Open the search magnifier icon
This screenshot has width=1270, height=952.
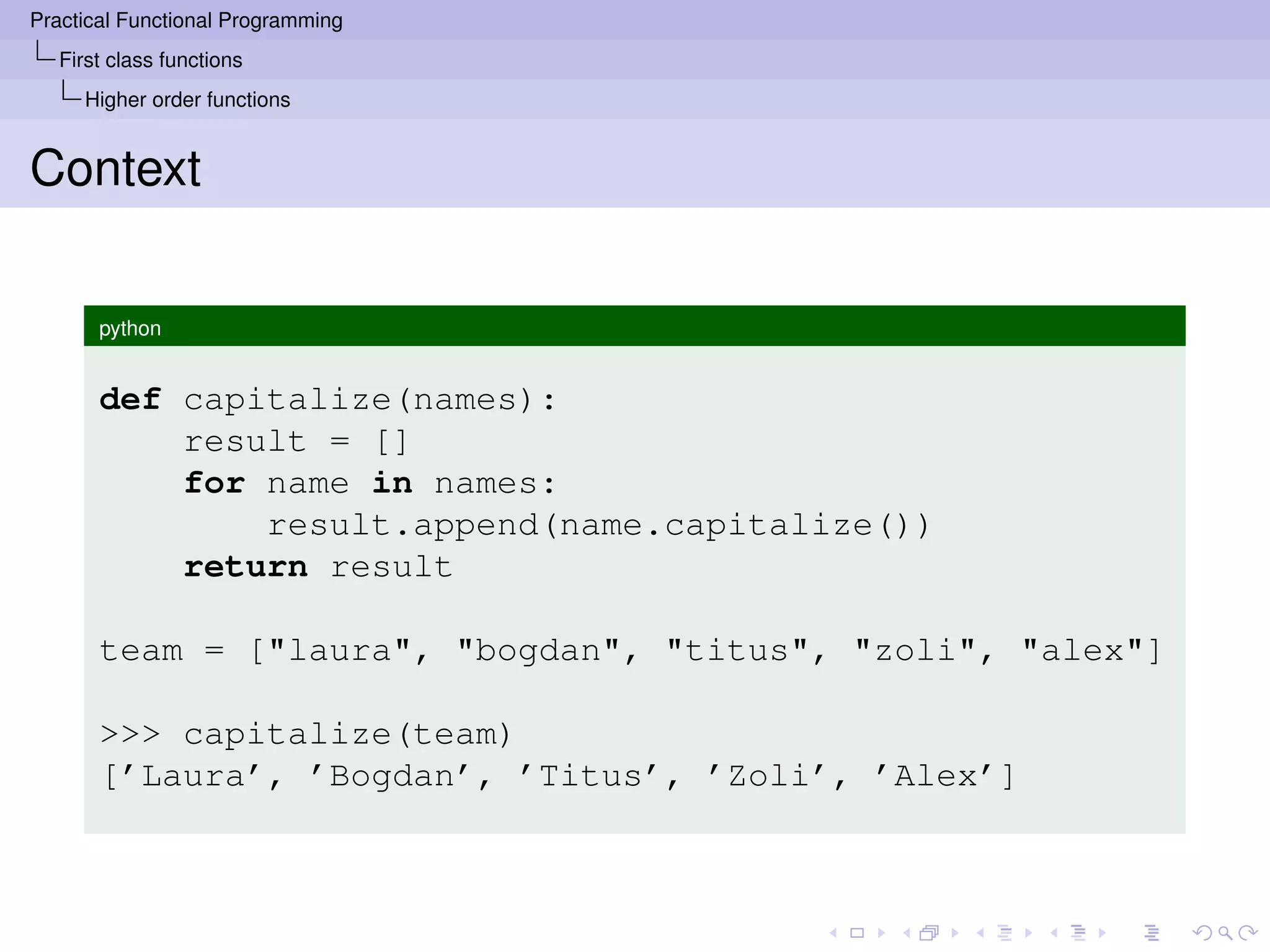pyautogui.click(x=1225, y=933)
